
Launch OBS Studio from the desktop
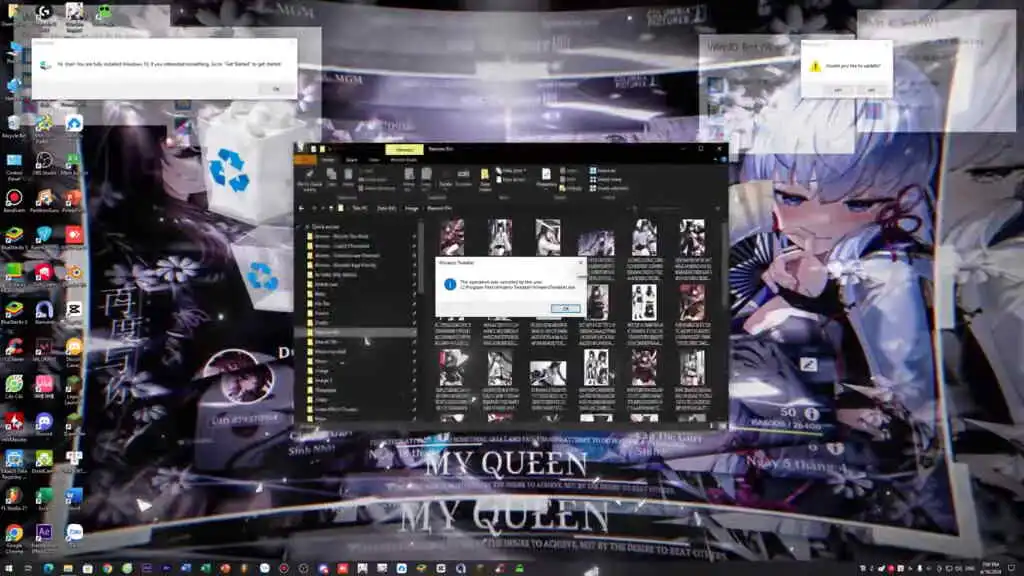click(x=45, y=163)
